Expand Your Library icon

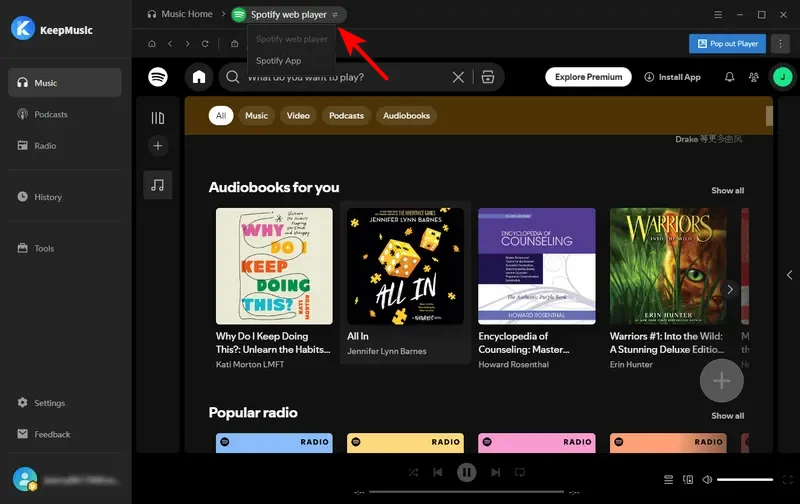[x=158, y=118]
